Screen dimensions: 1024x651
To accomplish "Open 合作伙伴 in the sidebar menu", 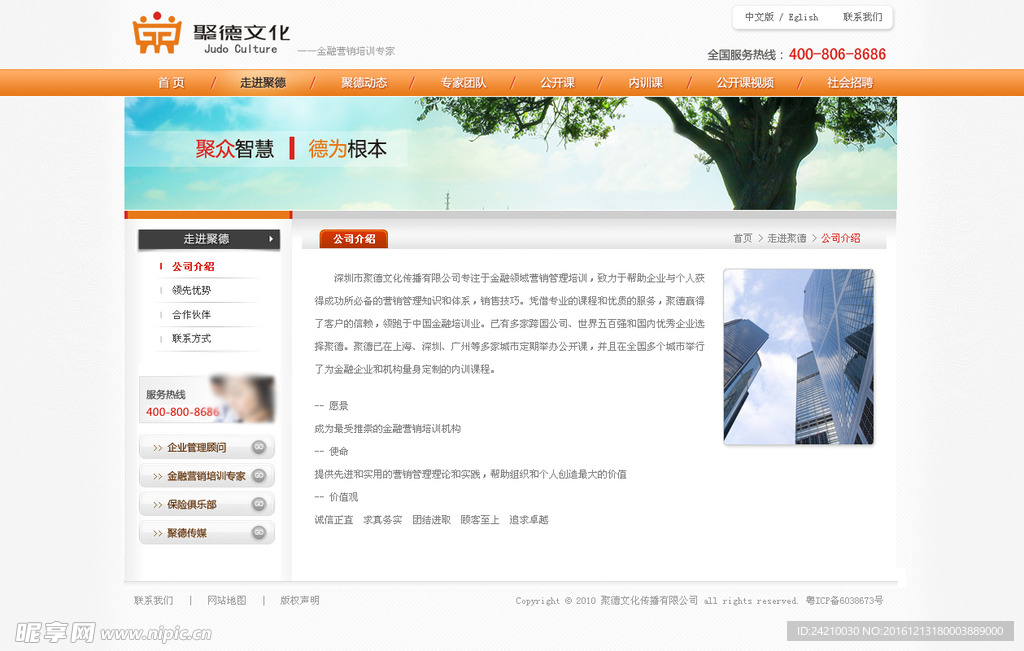I will point(191,315).
